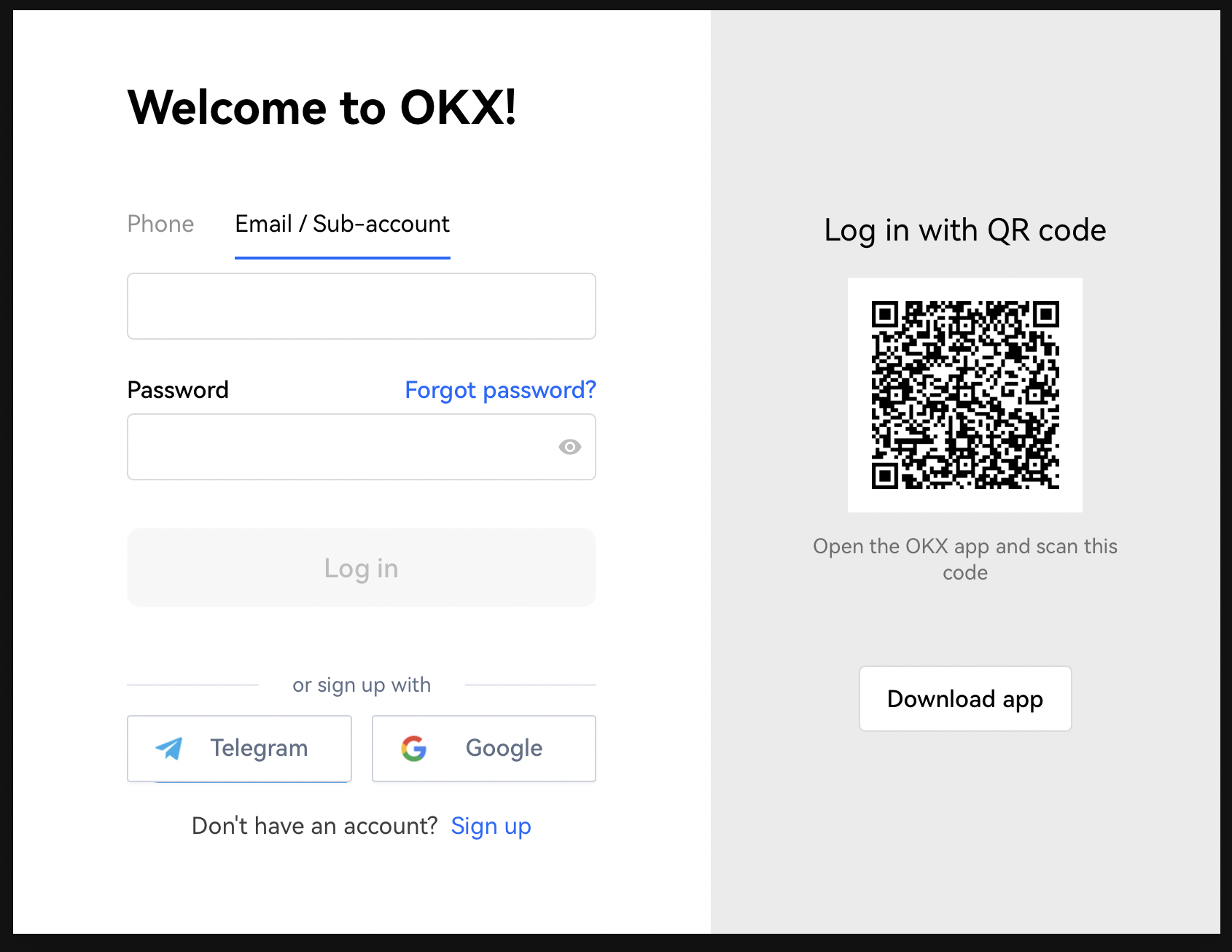Click the Log in with QR code heading
This screenshot has height=952, width=1232.
pyautogui.click(x=964, y=230)
